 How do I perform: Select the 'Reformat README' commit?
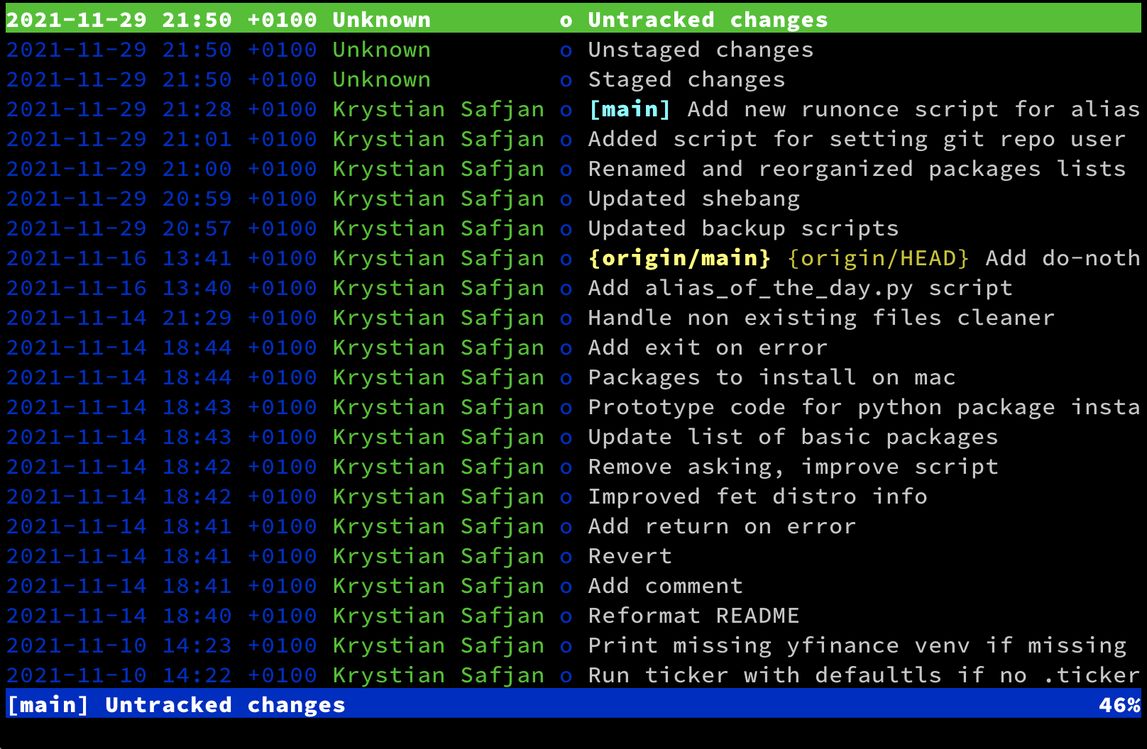click(693, 616)
